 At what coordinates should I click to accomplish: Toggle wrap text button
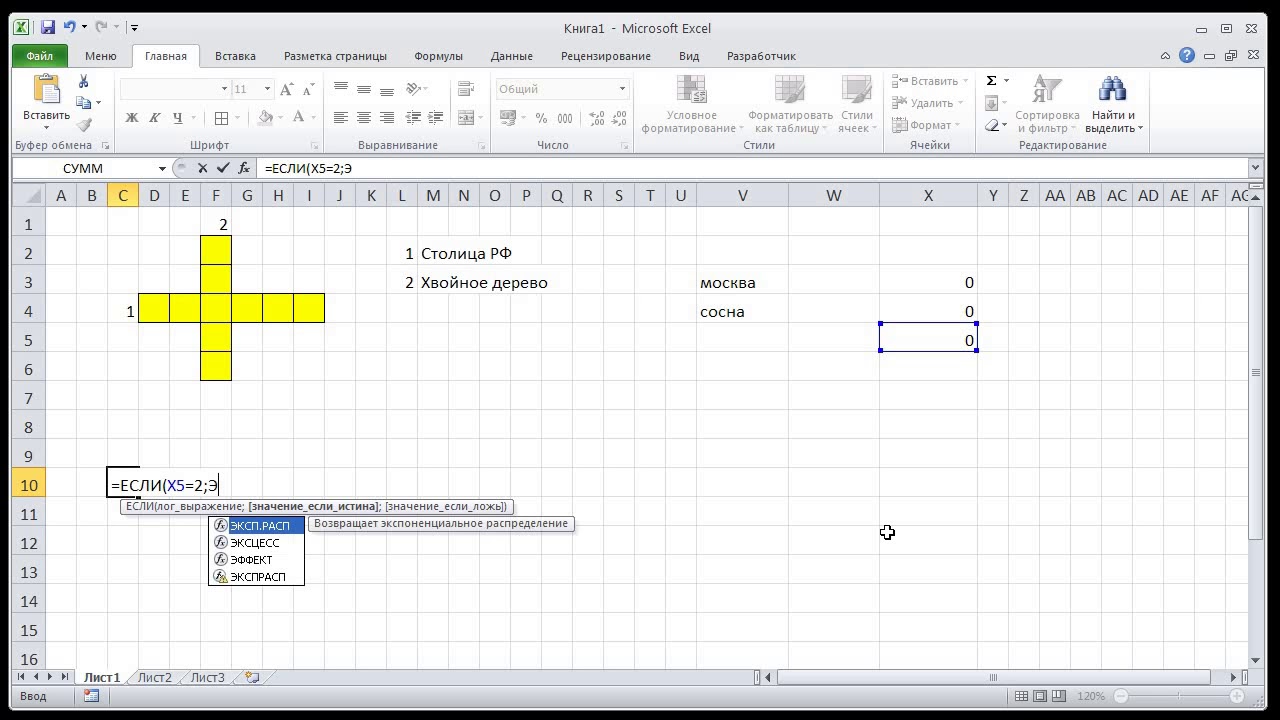(x=464, y=89)
